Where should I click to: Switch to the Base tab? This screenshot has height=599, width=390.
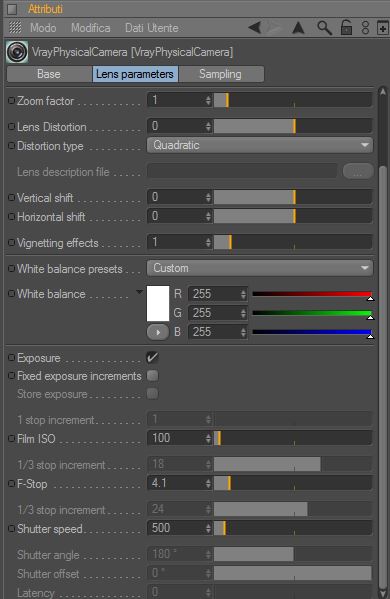point(49,74)
